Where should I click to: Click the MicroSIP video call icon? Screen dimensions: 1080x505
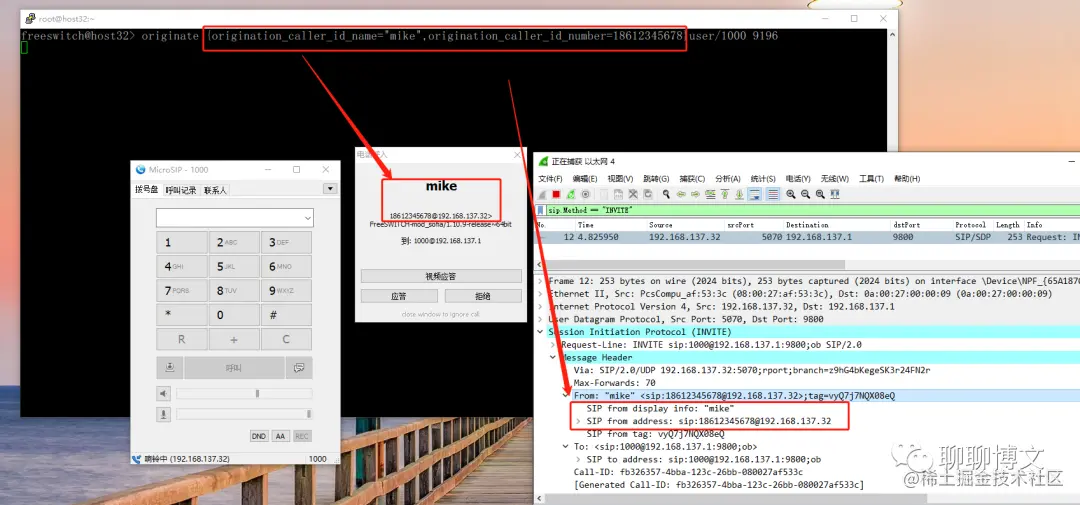(x=169, y=368)
